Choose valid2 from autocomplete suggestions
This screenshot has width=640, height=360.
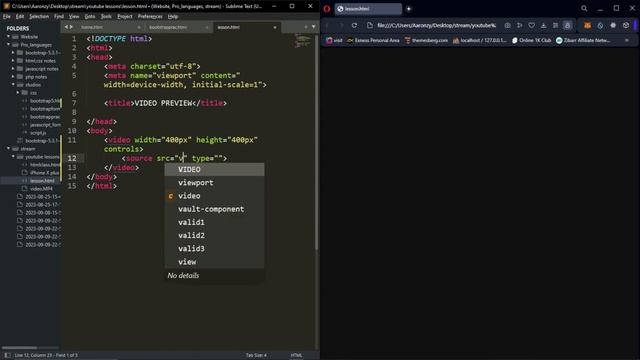pos(214,236)
